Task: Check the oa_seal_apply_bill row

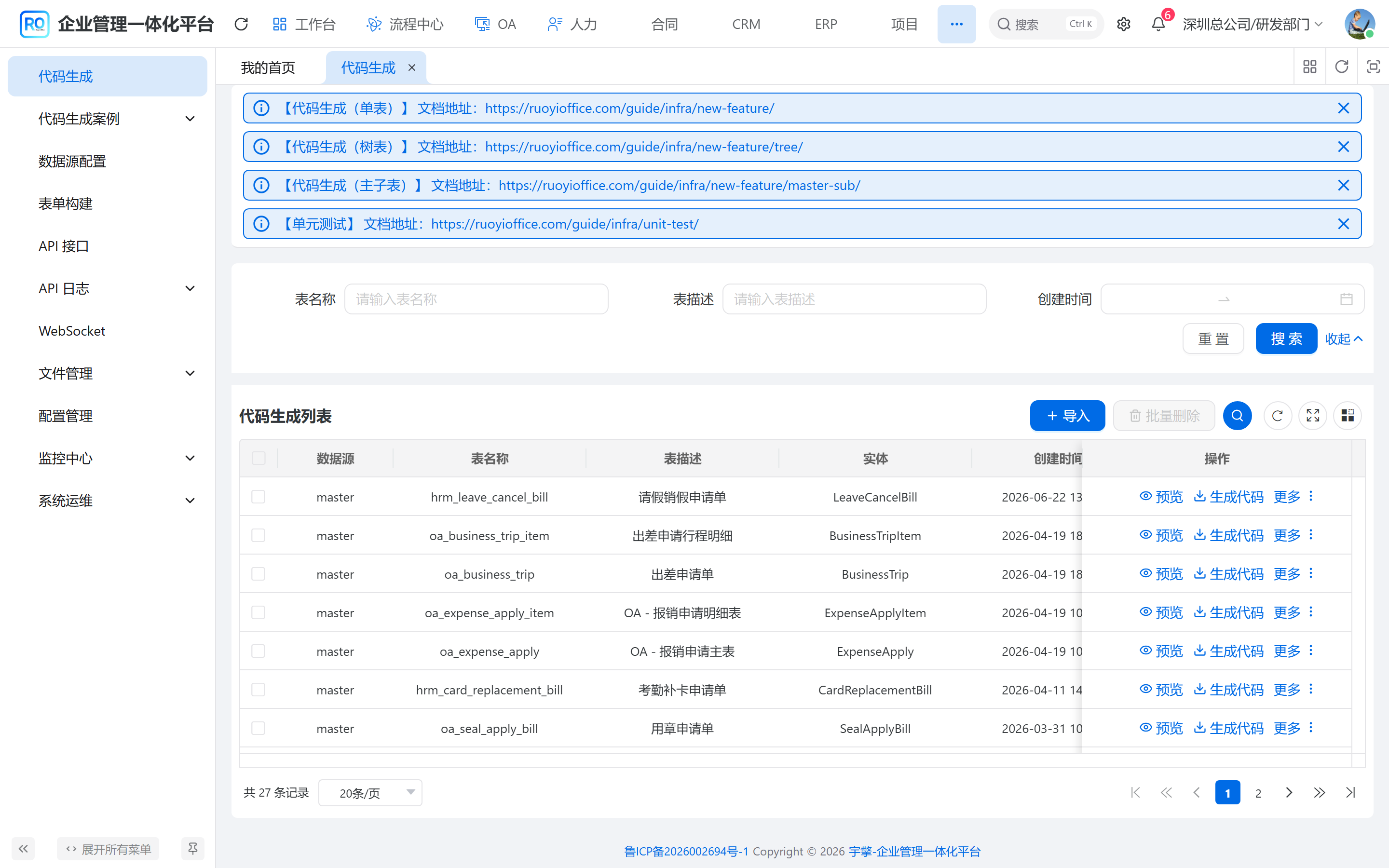Action: pos(259,728)
